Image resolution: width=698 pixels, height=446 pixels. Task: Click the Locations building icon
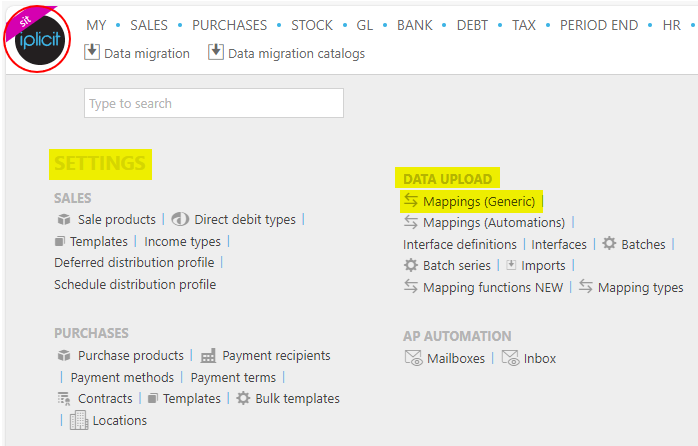(79, 420)
